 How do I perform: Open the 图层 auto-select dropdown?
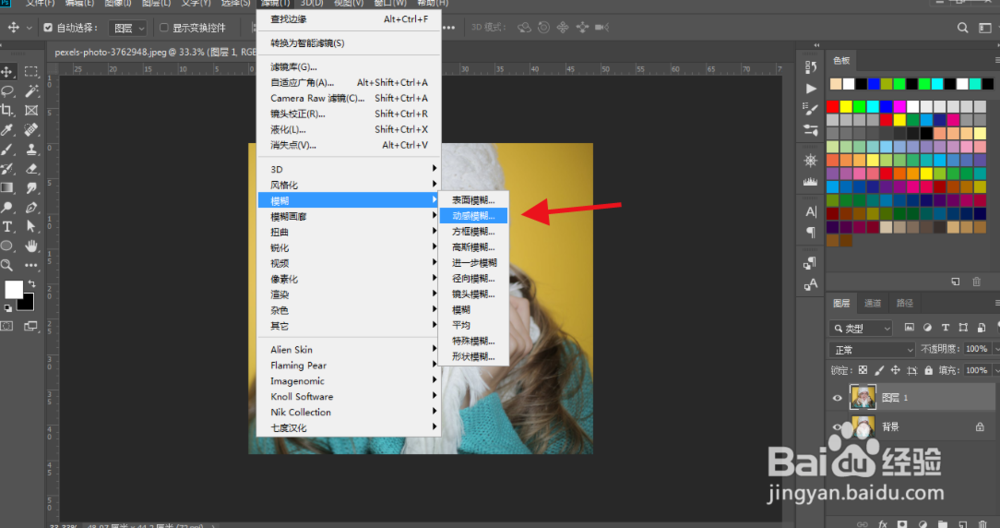[128, 28]
